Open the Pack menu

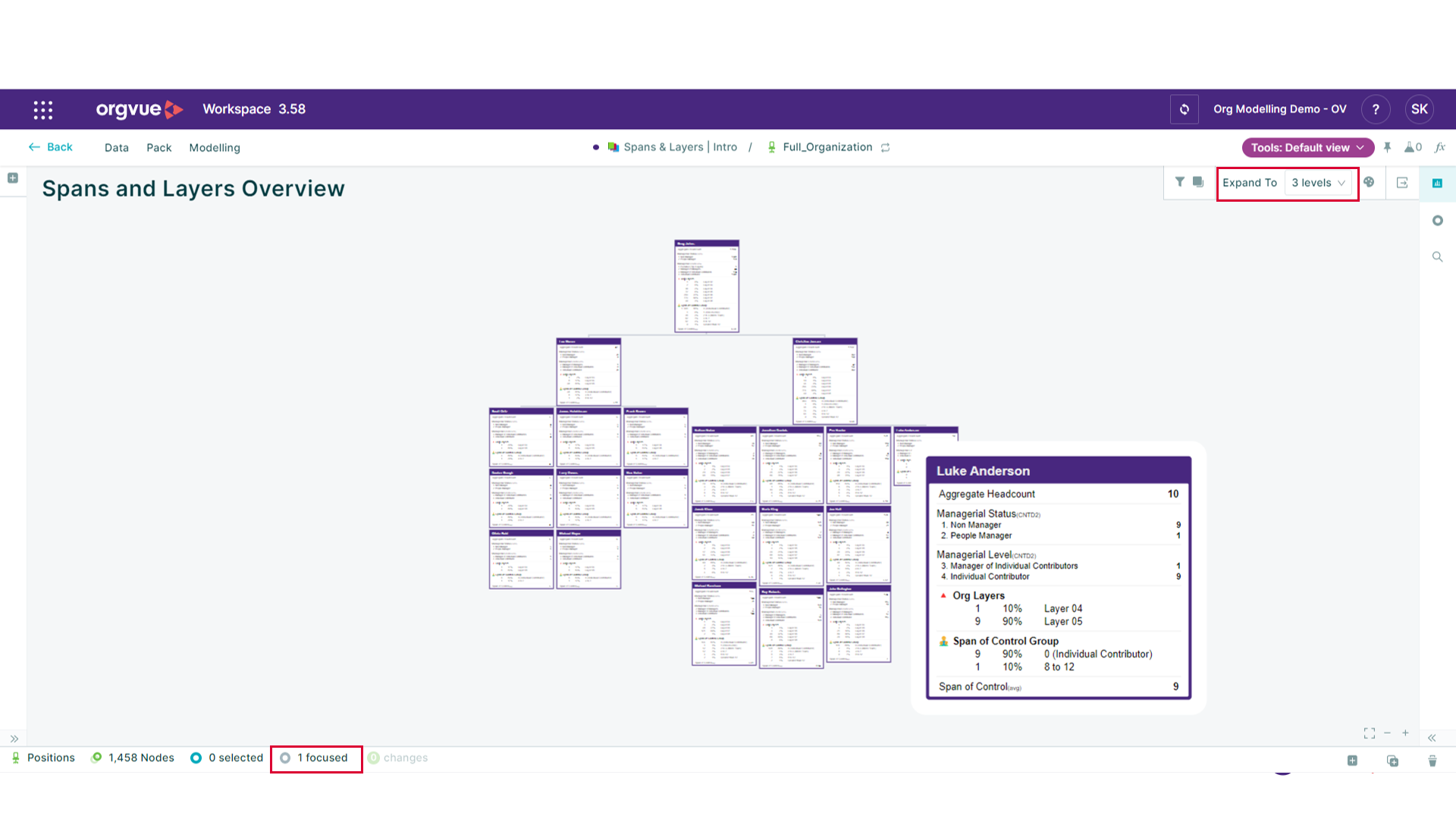[x=158, y=148]
